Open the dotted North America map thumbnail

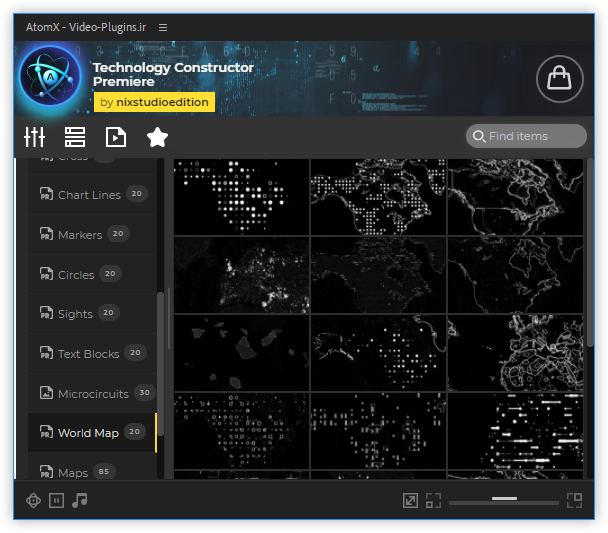click(x=378, y=197)
